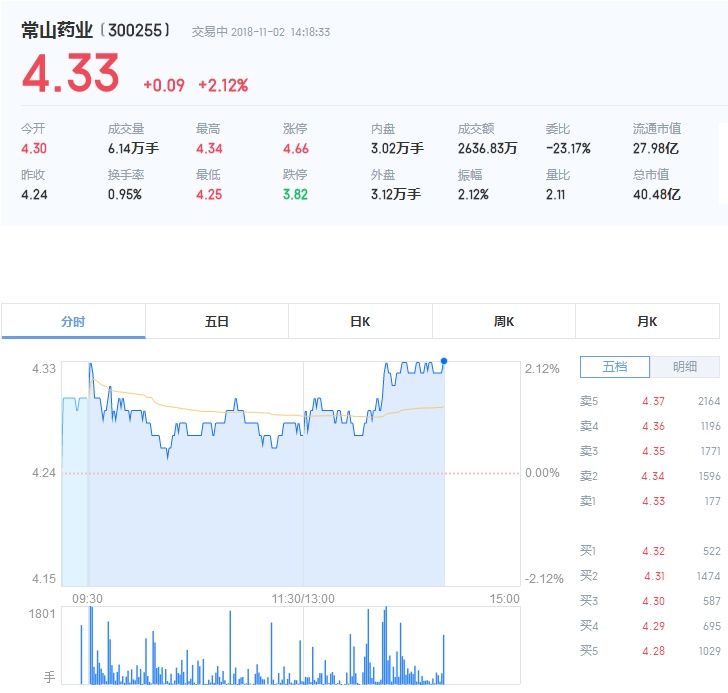This screenshot has width=728, height=693.
Task: Click the 委比 value -23.17%
Action: 568,149
